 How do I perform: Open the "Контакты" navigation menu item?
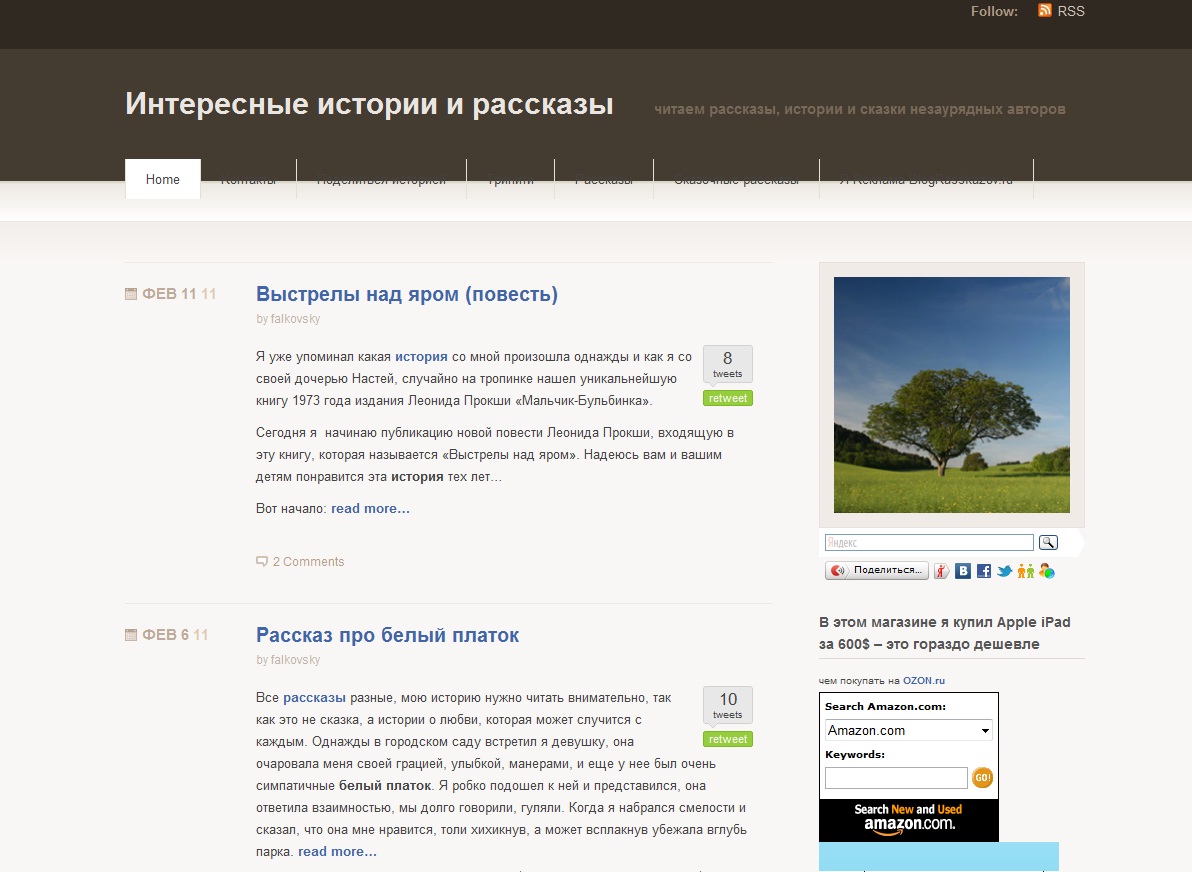pyautogui.click(x=248, y=180)
